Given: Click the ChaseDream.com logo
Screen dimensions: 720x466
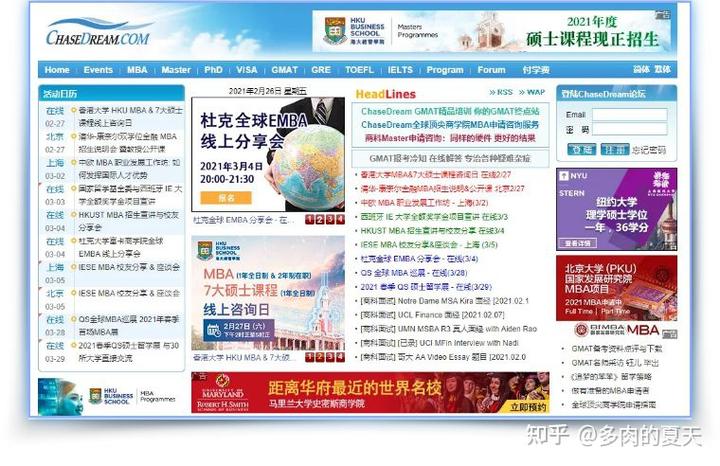Looking at the screenshot, I should tap(98, 32).
